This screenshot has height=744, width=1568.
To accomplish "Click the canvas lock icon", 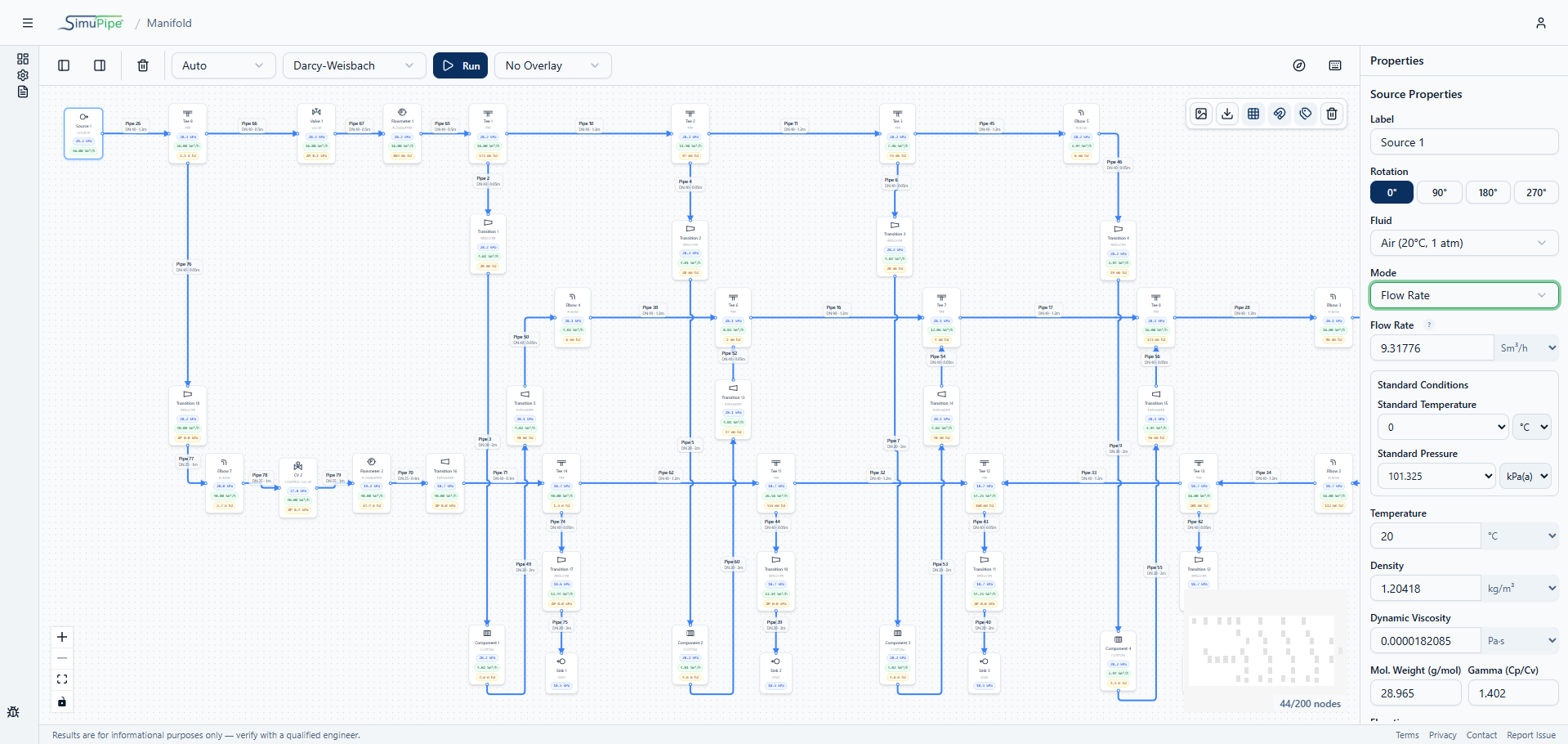I will pyautogui.click(x=62, y=701).
